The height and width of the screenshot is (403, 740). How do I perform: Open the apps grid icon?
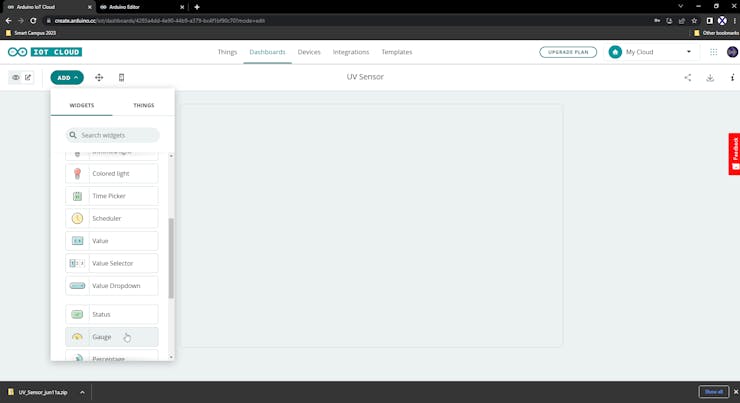click(x=714, y=52)
